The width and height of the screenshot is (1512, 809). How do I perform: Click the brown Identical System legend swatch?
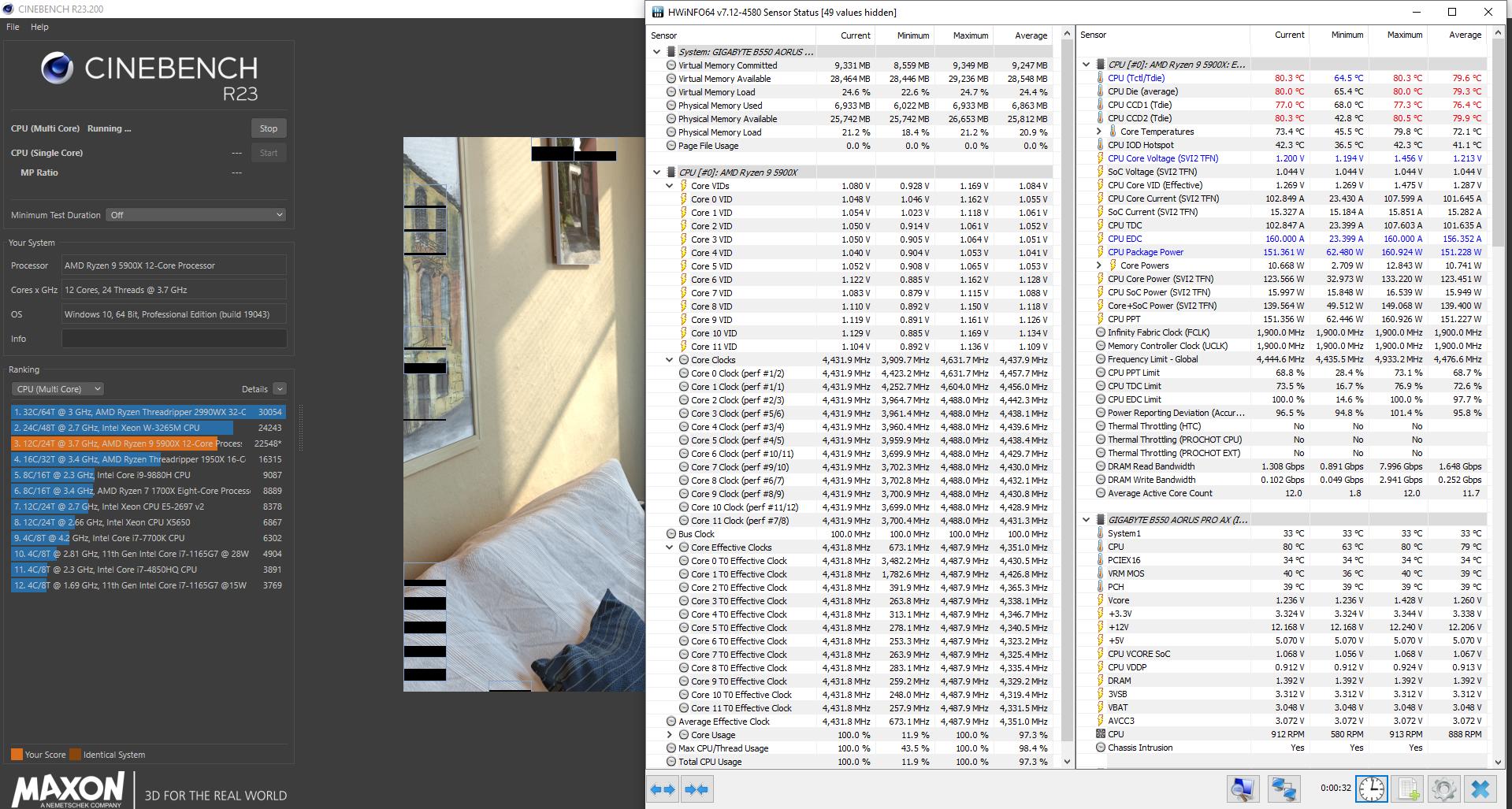tap(75, 755)
